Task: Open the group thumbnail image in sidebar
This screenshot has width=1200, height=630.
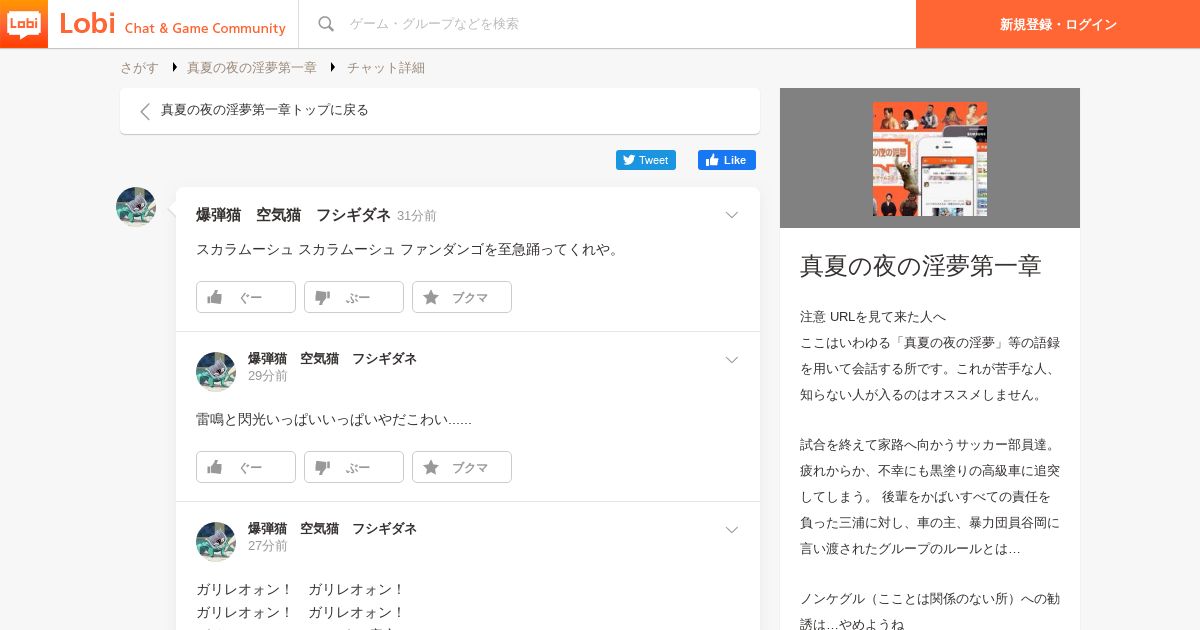Action: click(x=930, y=159)
